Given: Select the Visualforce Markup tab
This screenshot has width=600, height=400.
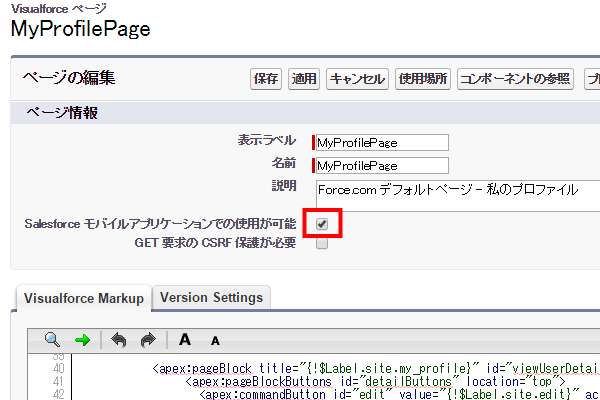Looking at the screenshot, I should pyautogui.click(x=83, y=298).
